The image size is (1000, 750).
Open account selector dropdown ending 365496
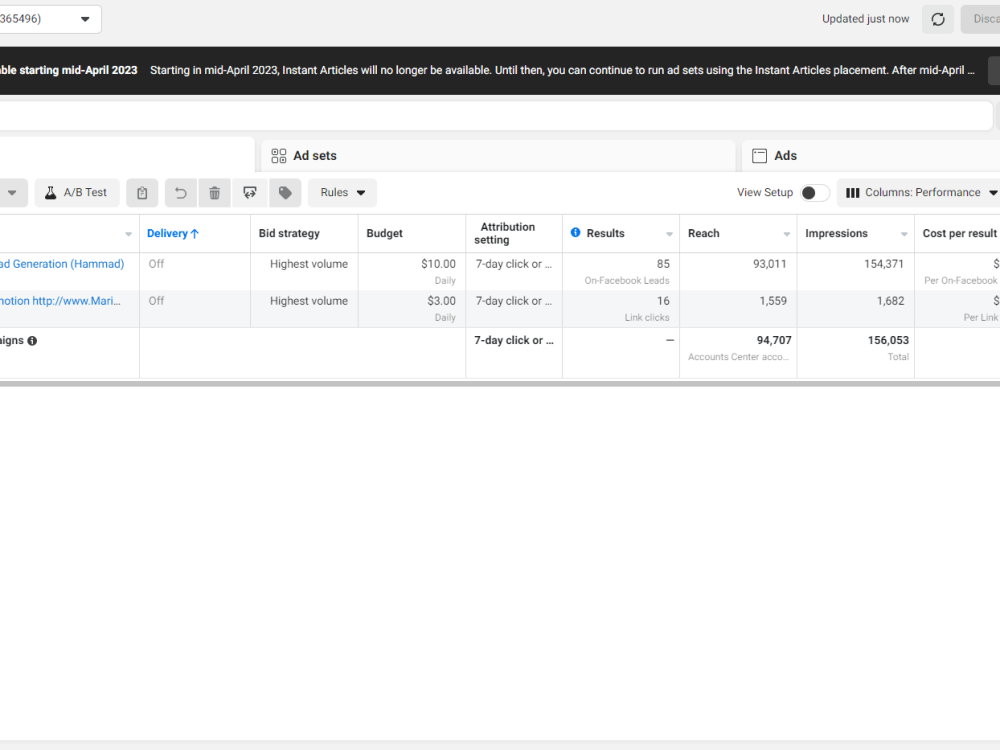click(x=50, y=19)
